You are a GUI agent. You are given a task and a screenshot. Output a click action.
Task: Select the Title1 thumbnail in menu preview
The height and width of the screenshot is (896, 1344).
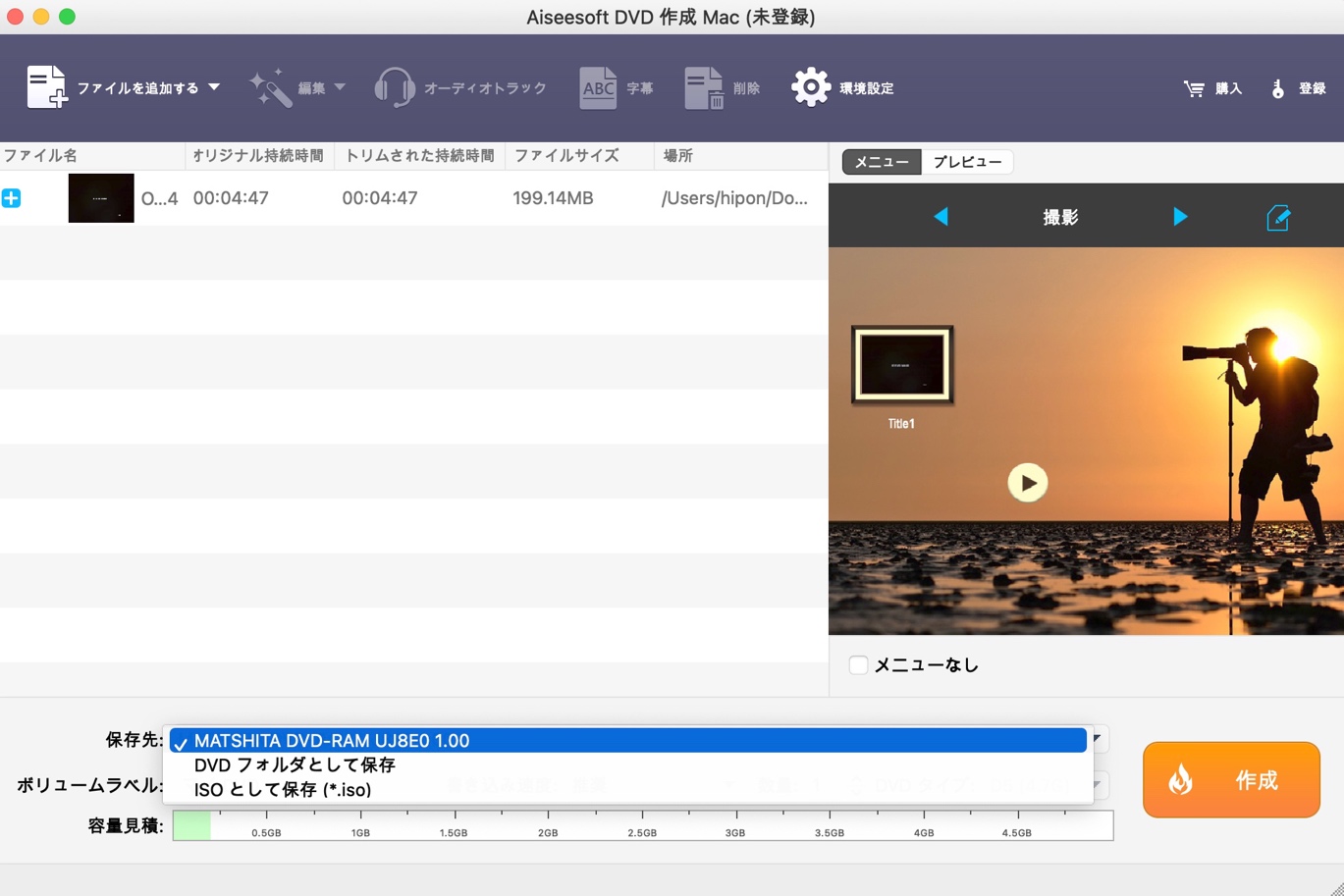coord(902,365)
